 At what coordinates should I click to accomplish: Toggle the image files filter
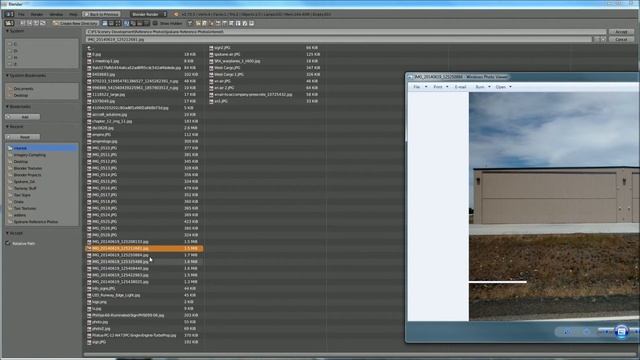218,23
